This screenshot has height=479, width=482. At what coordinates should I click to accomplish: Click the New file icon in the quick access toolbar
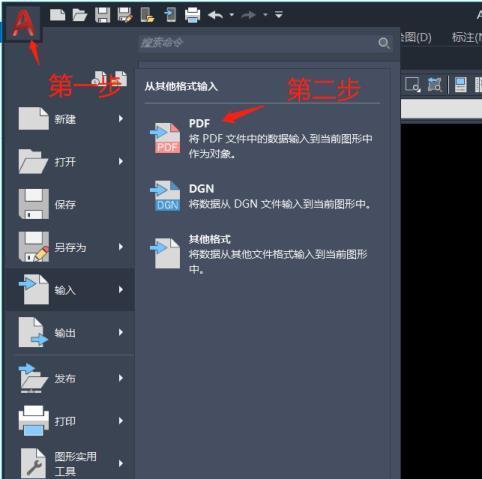58,15
